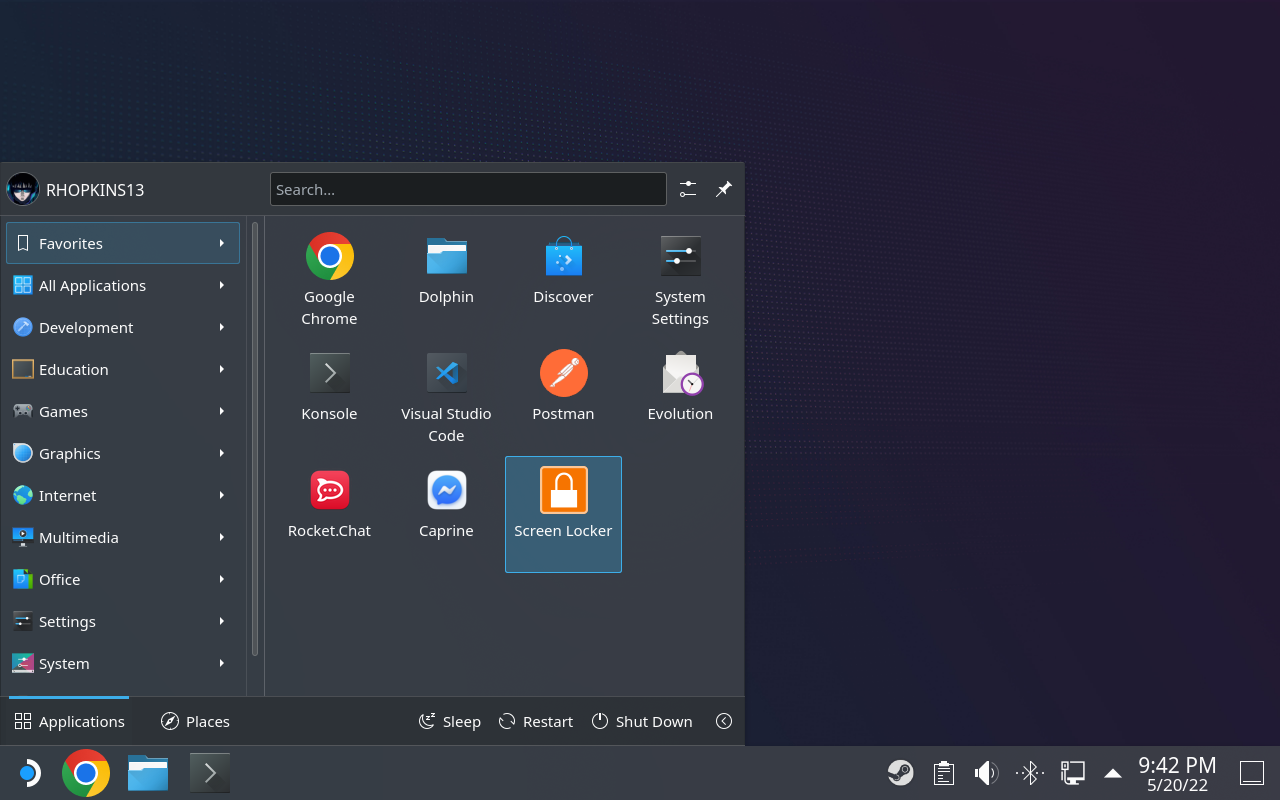1280x800 pixels.
Task: Open the clipboard tray icon
Action: pos(943,773)
